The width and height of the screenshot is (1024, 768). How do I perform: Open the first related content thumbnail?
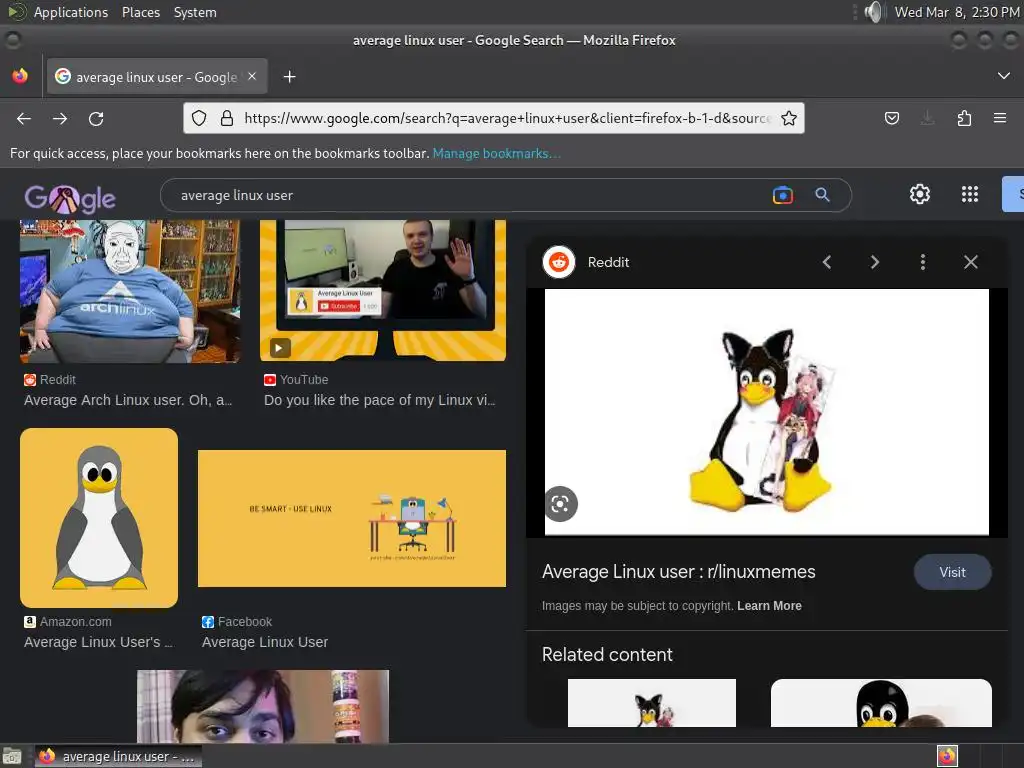pos(652,703)
